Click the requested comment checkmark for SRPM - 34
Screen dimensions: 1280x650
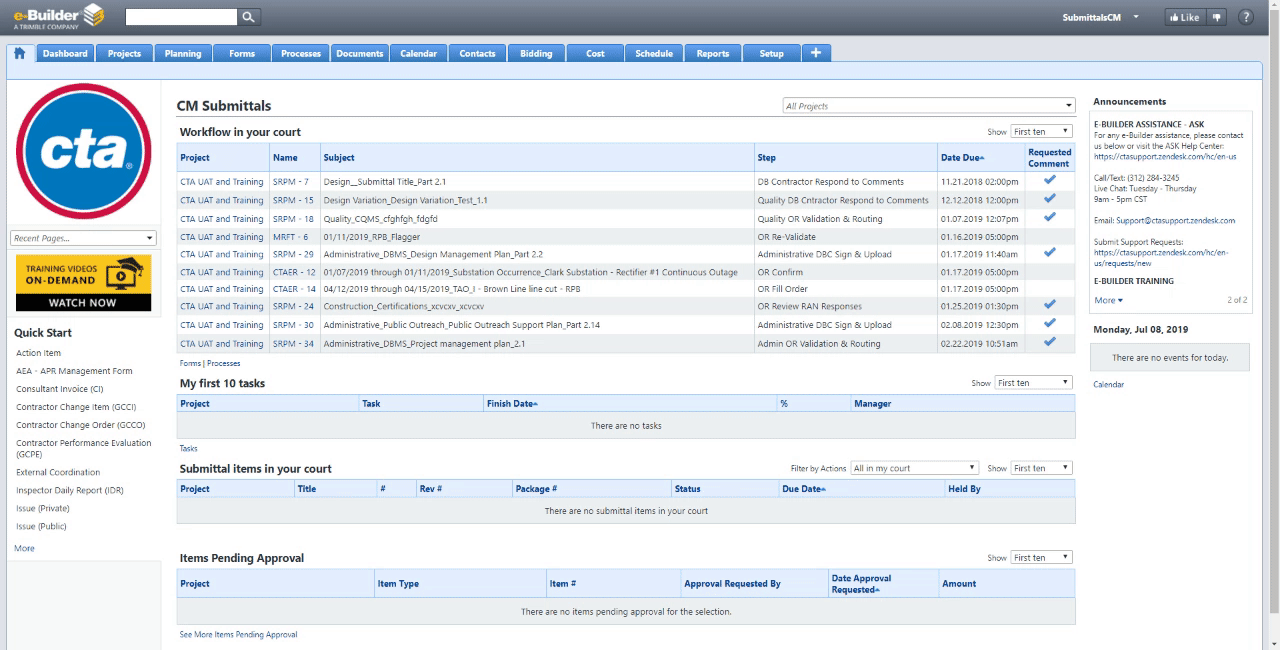pyautogui.click(x=1049, y=342)
